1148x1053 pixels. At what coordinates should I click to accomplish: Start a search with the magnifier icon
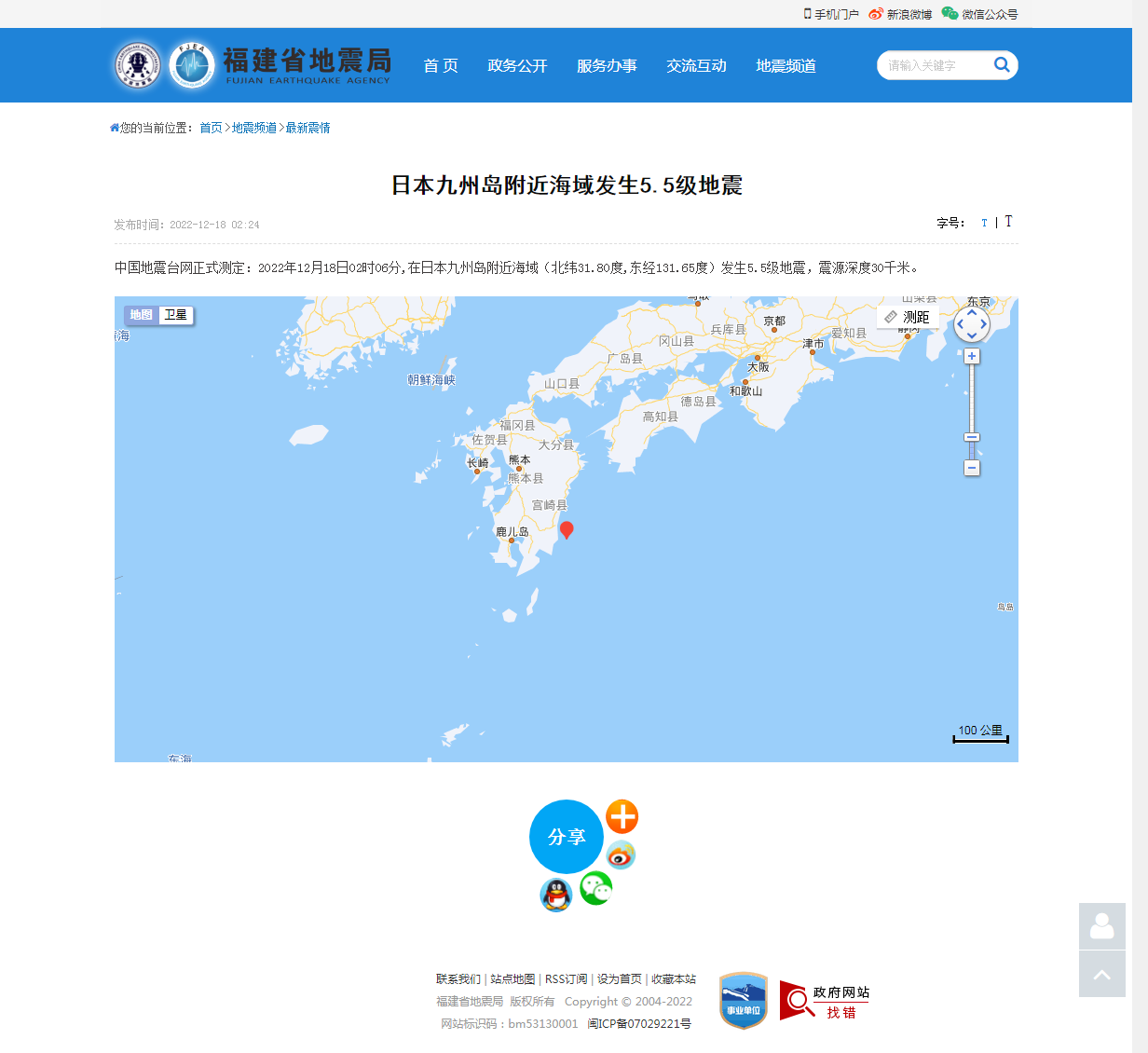[1002, 65]
